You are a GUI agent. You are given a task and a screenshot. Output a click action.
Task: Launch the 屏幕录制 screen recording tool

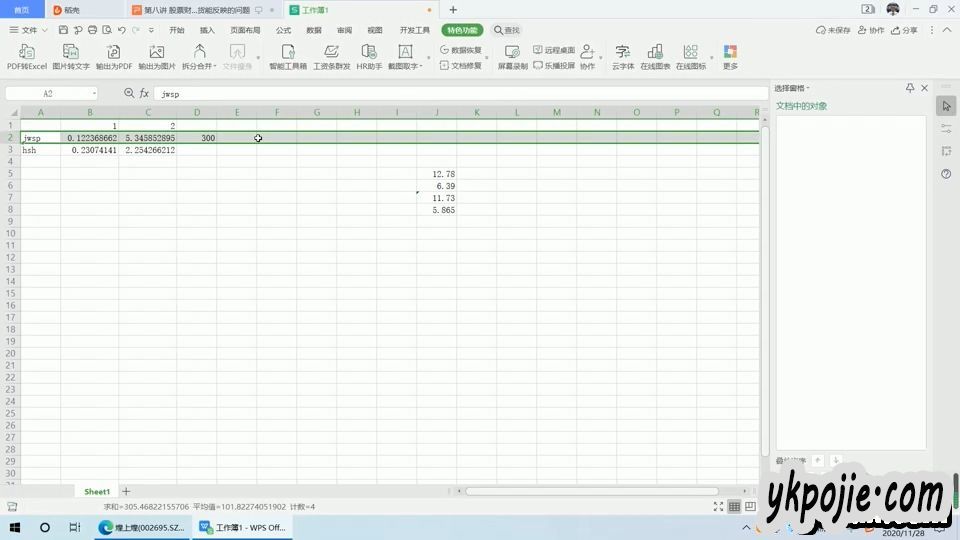tap(512, 56)
